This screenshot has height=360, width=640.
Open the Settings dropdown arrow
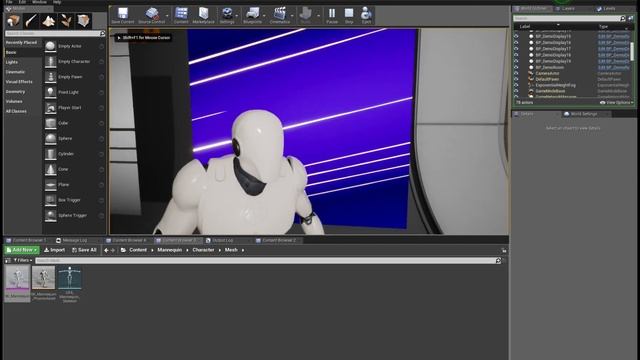click(x=237, y=16)
